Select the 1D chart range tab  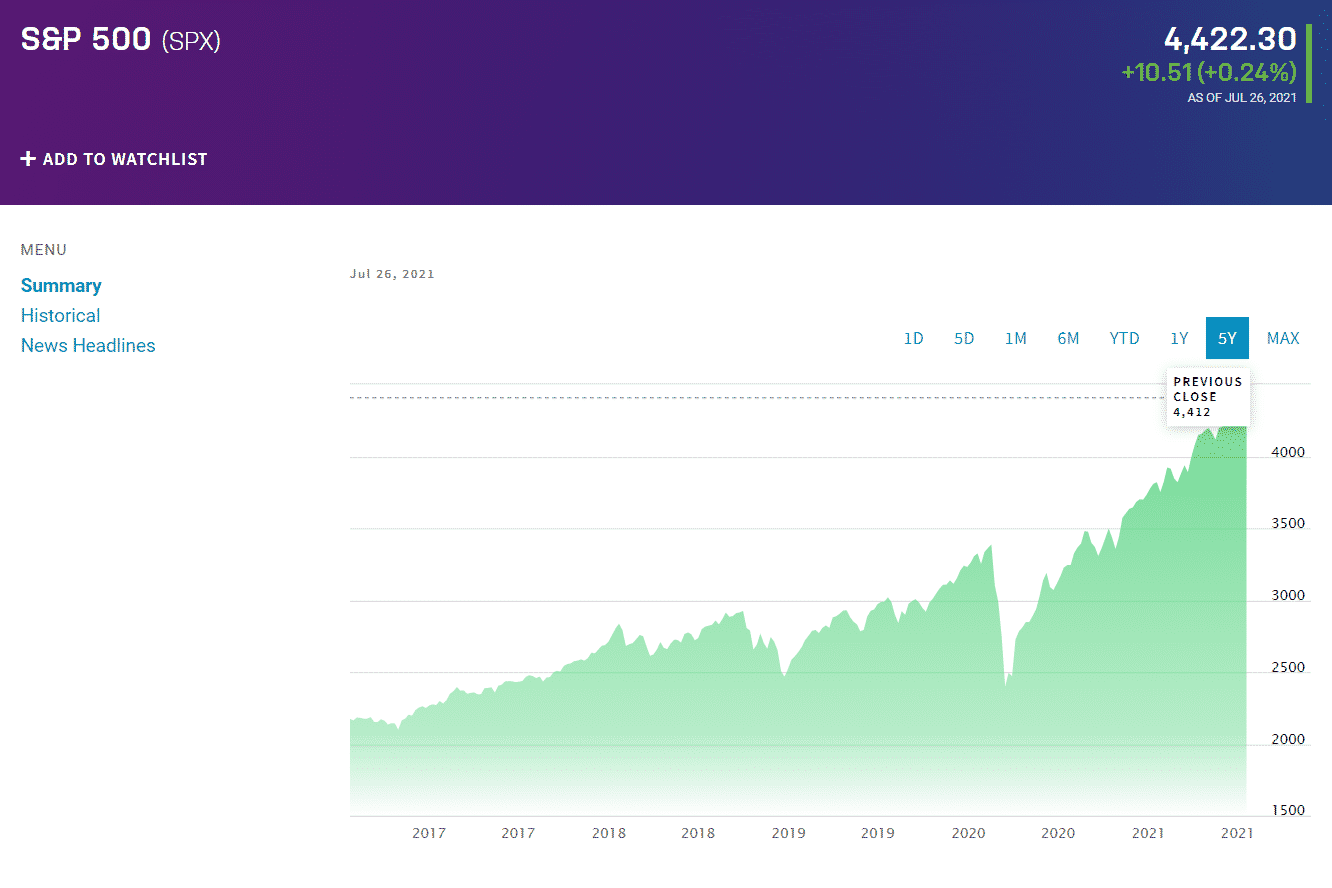click(x=914, y=338)
